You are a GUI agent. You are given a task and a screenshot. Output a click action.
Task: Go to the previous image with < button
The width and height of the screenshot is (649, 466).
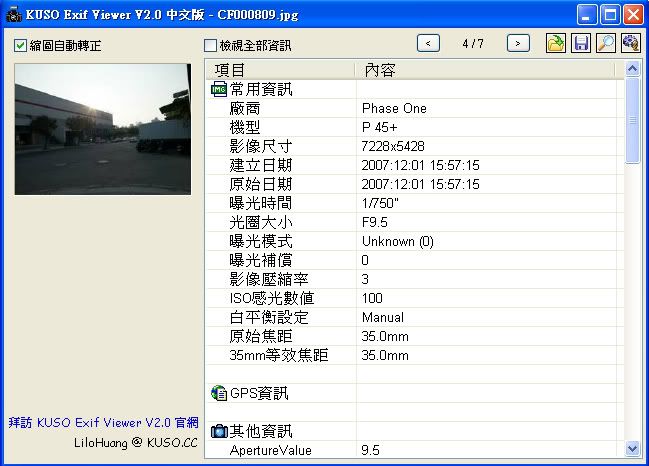click(x=428, y=43)
